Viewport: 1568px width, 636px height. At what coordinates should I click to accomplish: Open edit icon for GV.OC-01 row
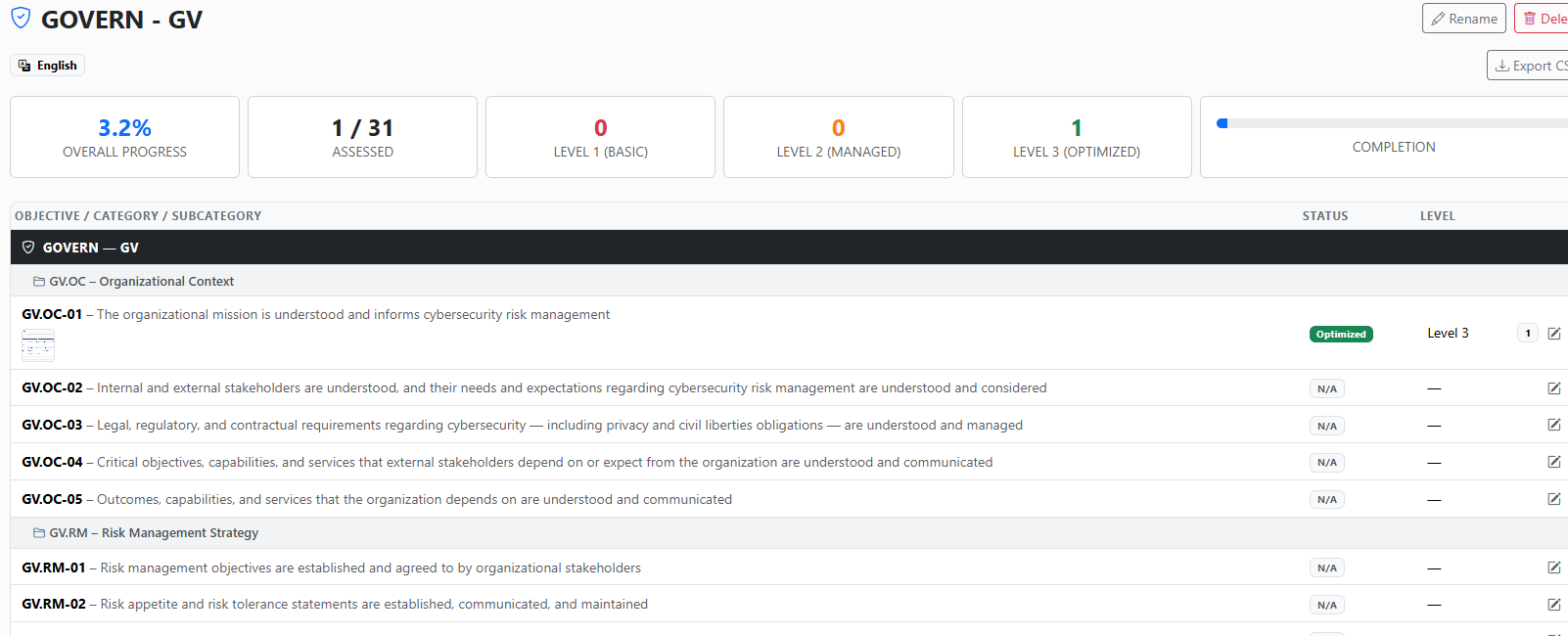pyautogui.click(x=1554, y=334)
